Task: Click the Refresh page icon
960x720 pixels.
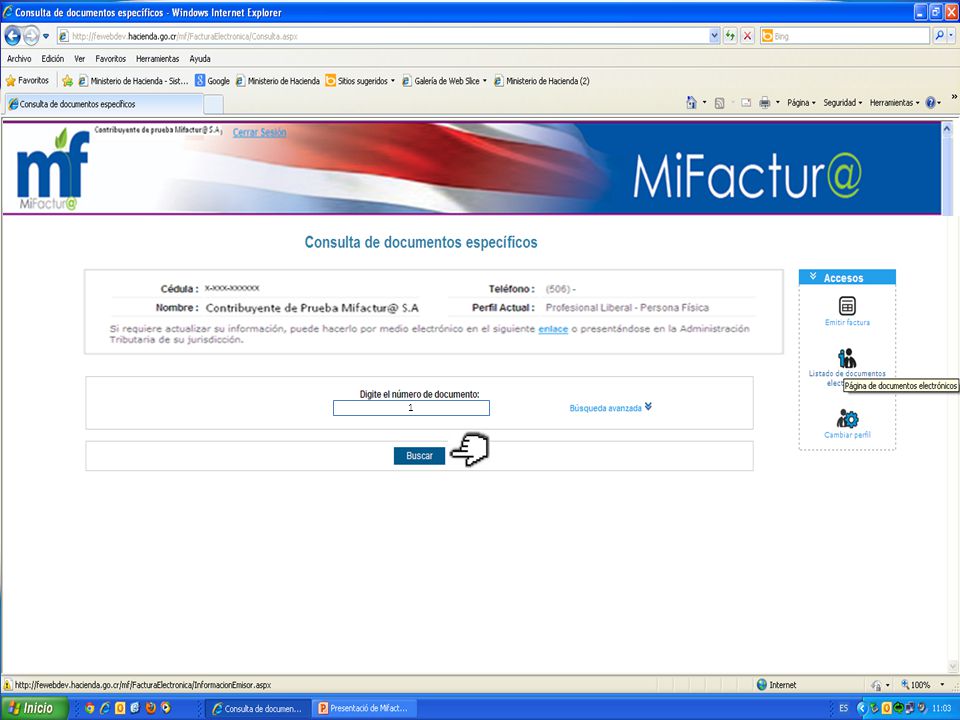Action: point(730,36)
